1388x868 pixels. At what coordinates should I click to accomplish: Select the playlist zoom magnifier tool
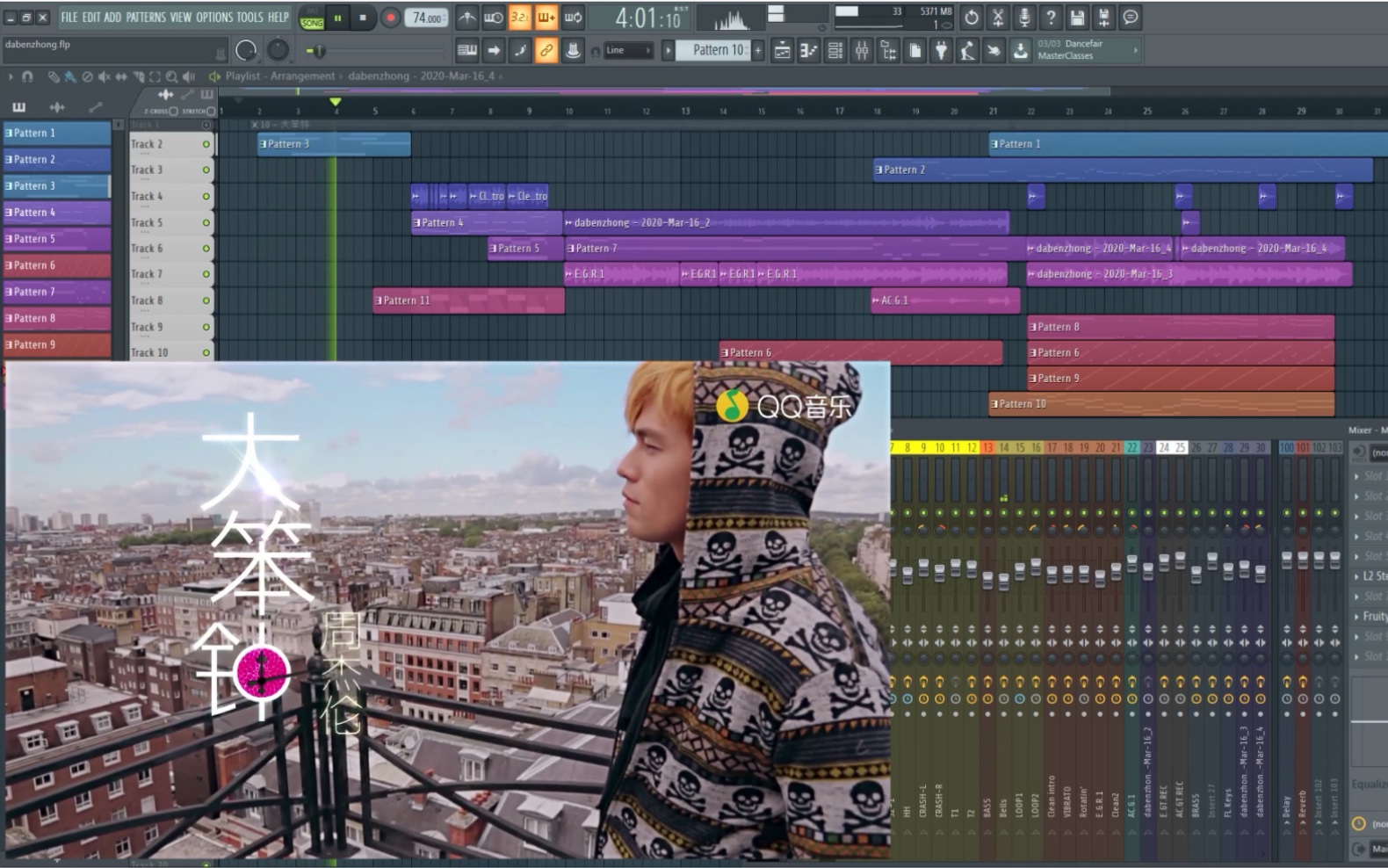click(x=171, y=76)
